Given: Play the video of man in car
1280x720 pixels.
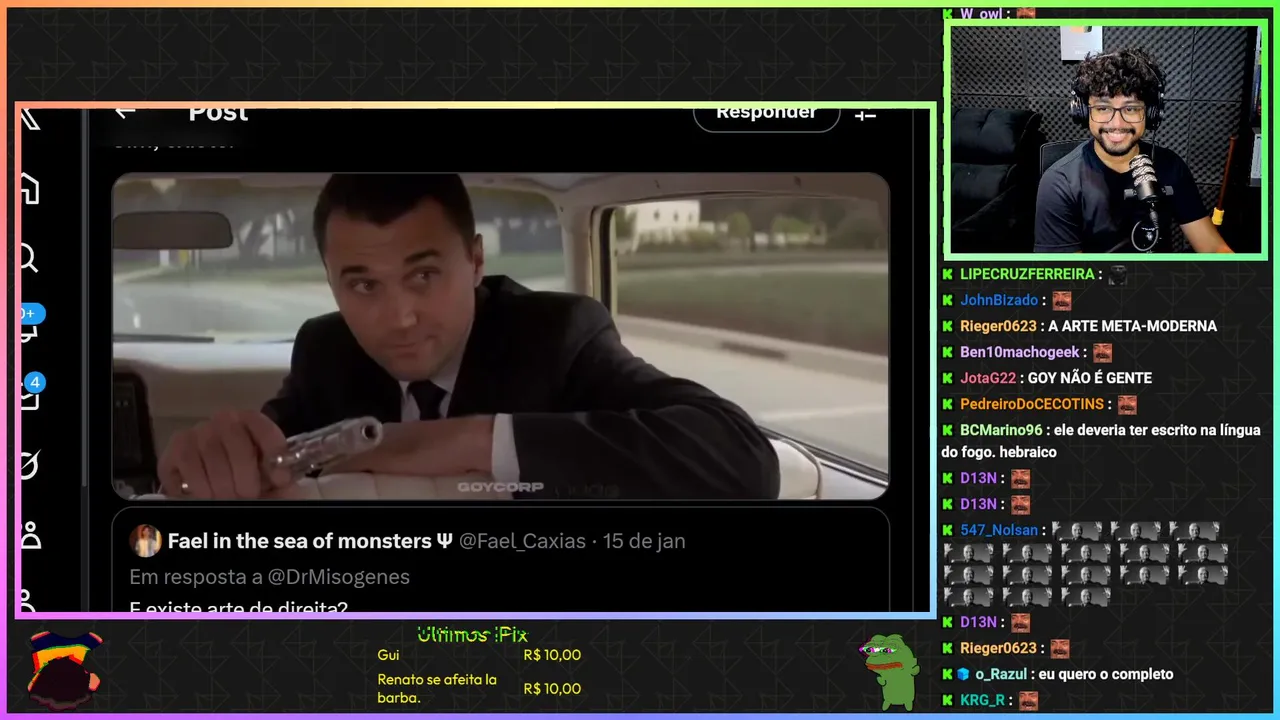Looking at the screenshot, I should [500, 336].
